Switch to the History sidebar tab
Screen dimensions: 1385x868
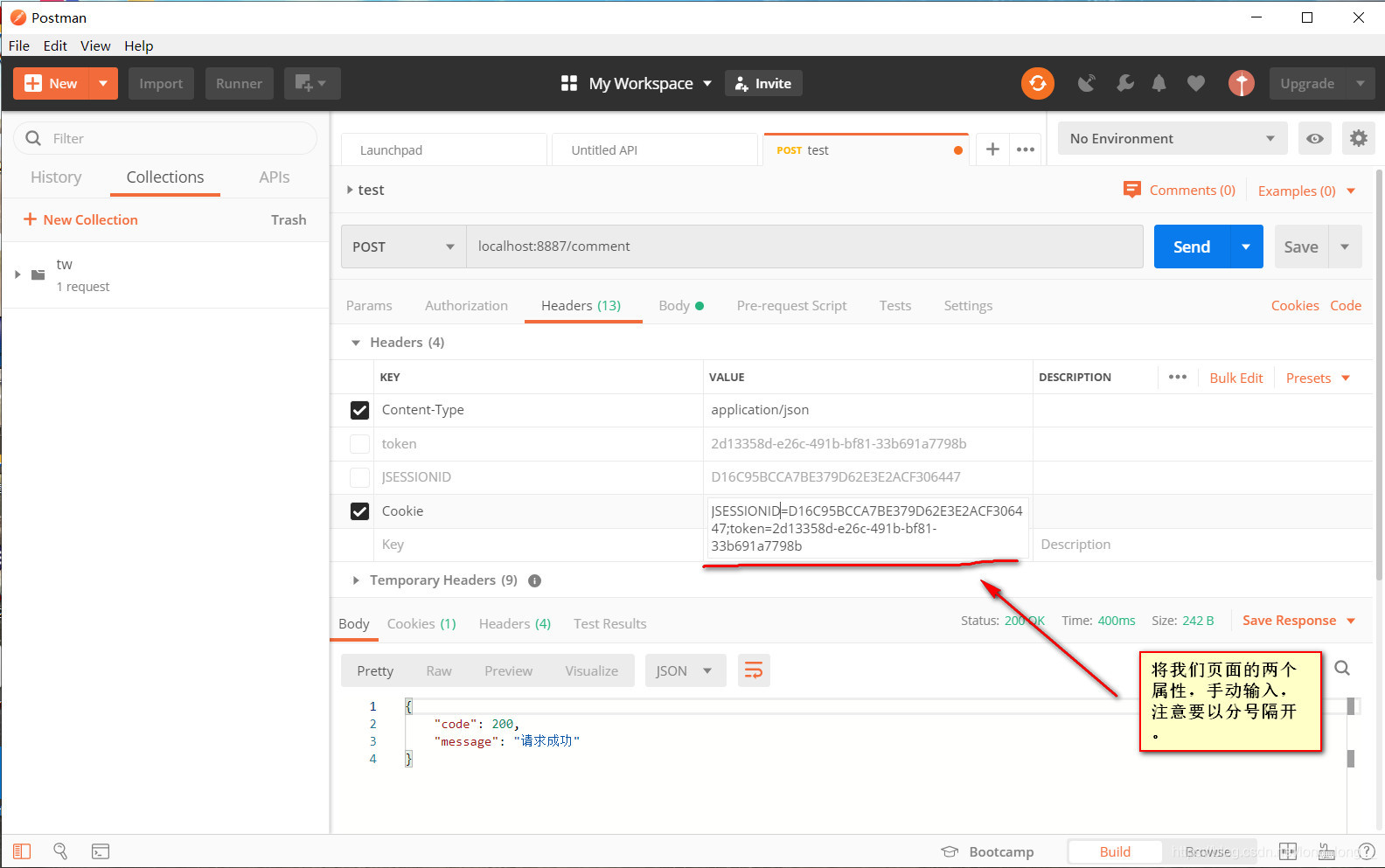tap(56, 177)
